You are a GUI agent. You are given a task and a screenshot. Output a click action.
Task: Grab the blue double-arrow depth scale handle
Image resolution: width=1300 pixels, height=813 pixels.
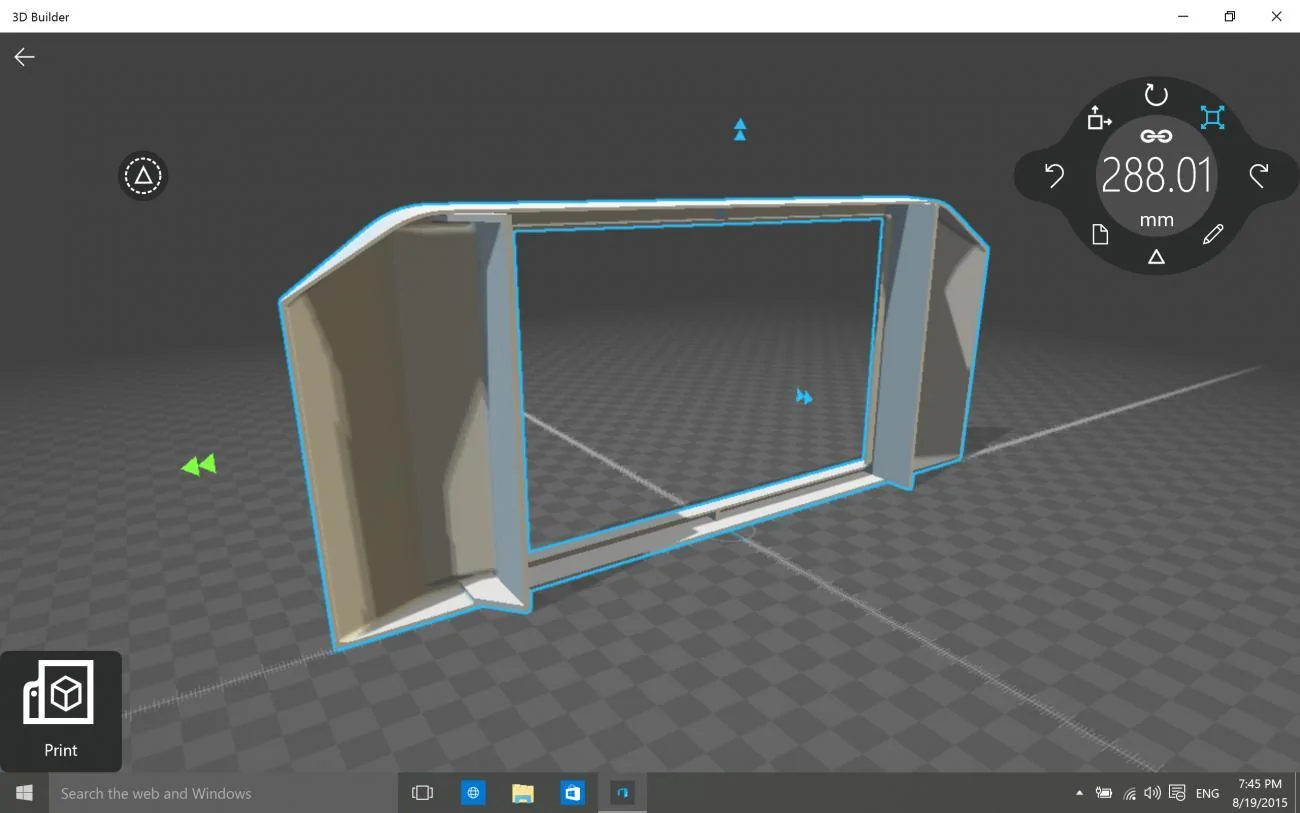click(804, 397)
